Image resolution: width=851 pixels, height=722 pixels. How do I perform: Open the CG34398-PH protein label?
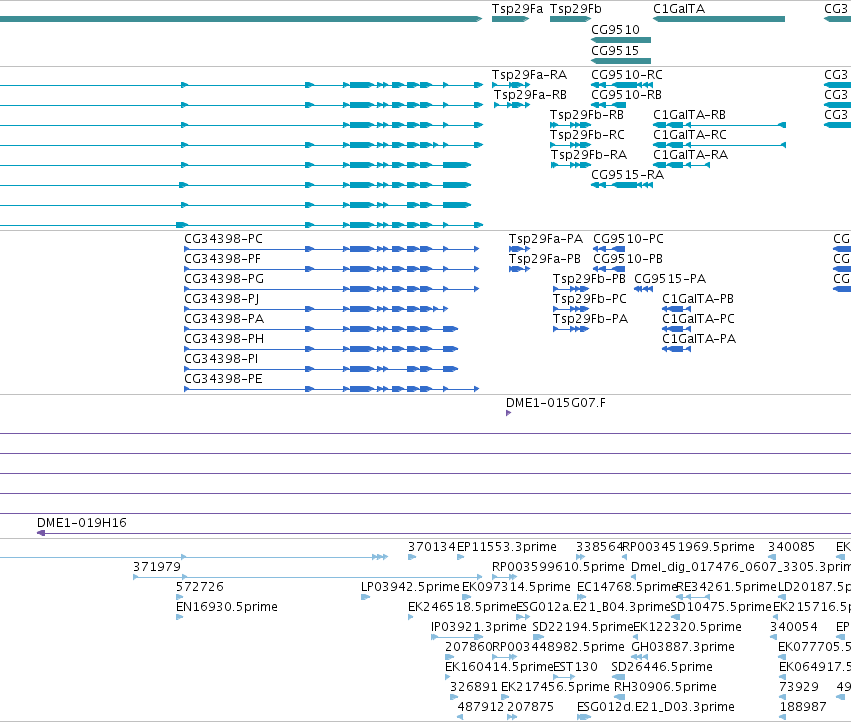point(224,339)
